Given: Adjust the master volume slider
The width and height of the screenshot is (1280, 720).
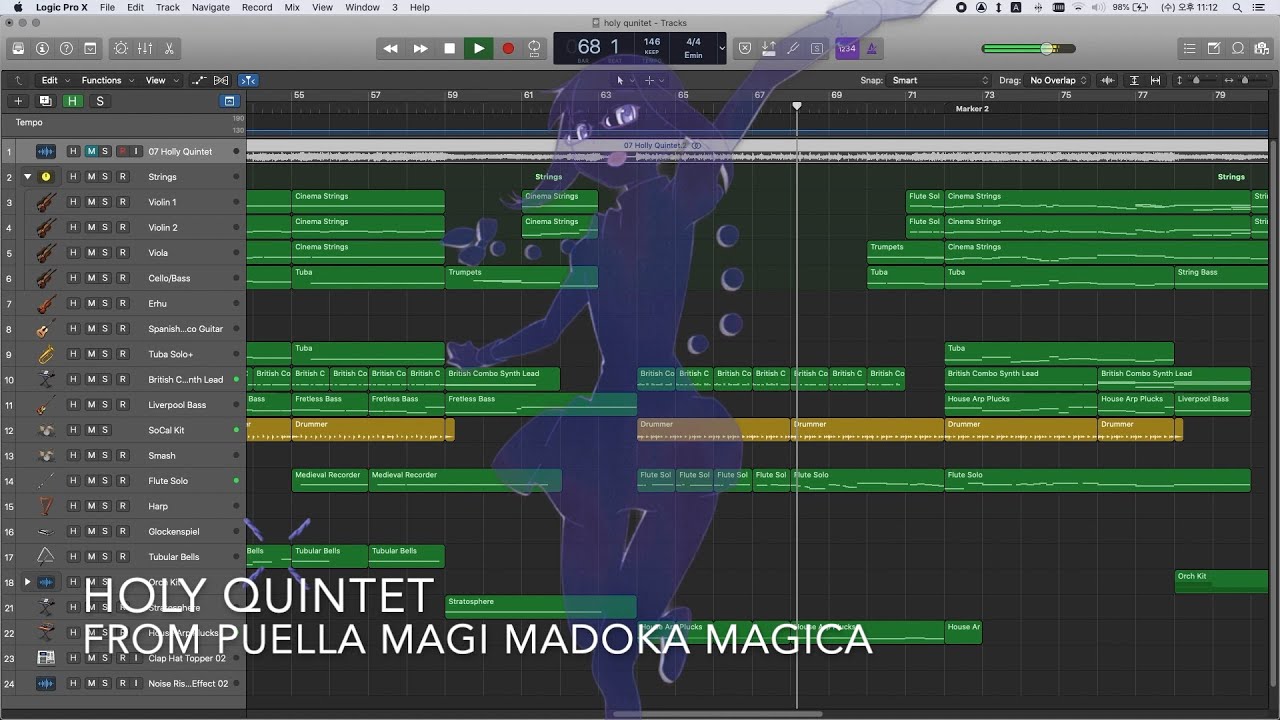Looking at the screenshot, I should 1028,48.
